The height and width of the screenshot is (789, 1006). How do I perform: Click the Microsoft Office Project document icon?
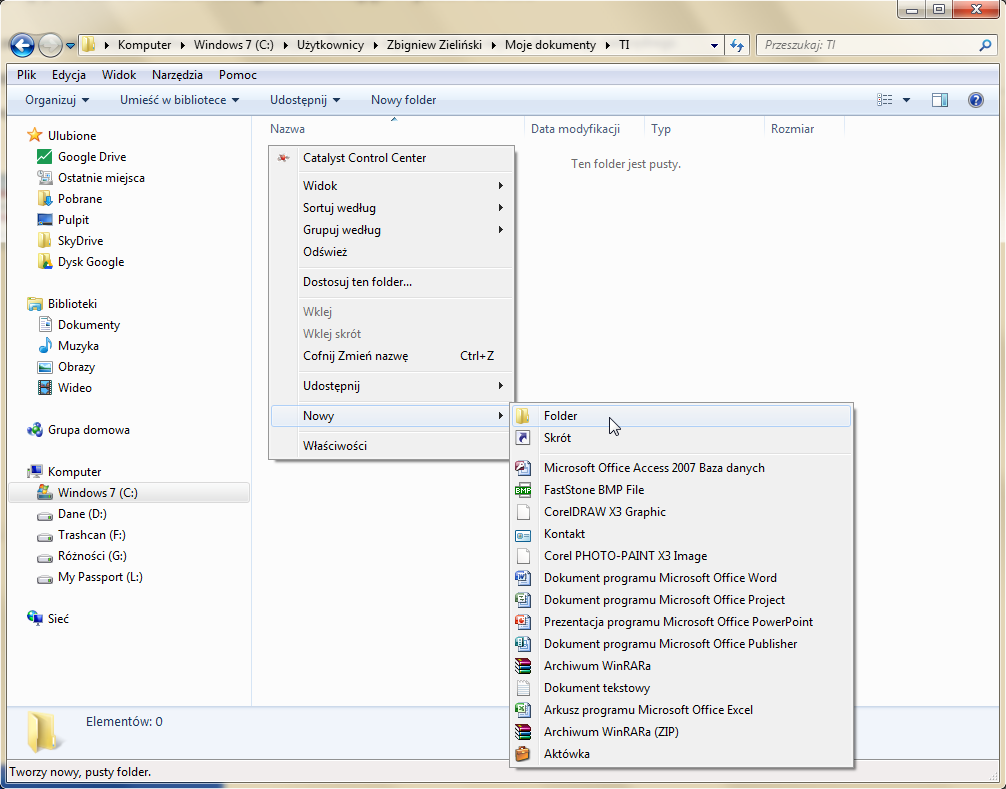523,600
